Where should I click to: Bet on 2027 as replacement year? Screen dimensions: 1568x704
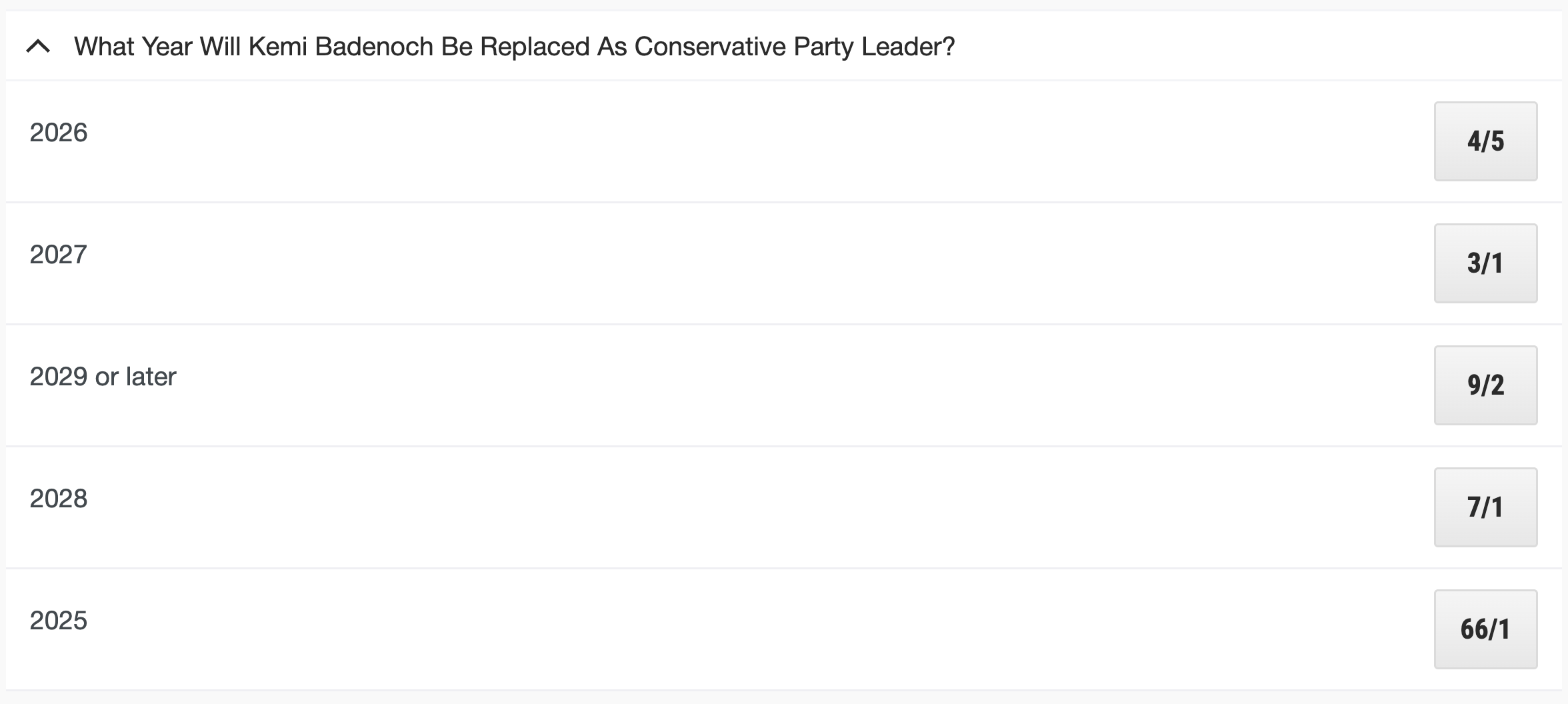(1485, 263)
